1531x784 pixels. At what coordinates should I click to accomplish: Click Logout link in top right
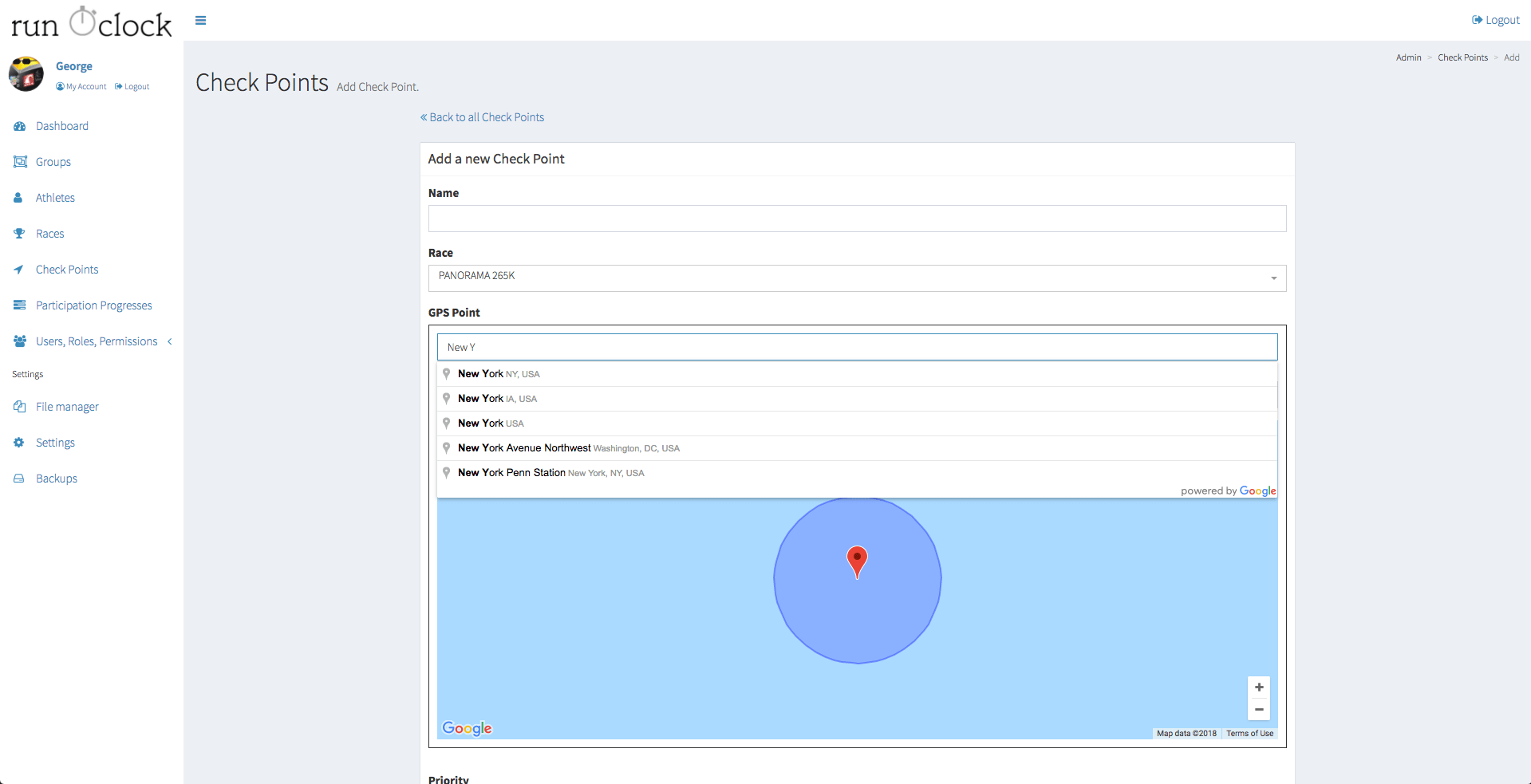click(x=1496, y=20)
